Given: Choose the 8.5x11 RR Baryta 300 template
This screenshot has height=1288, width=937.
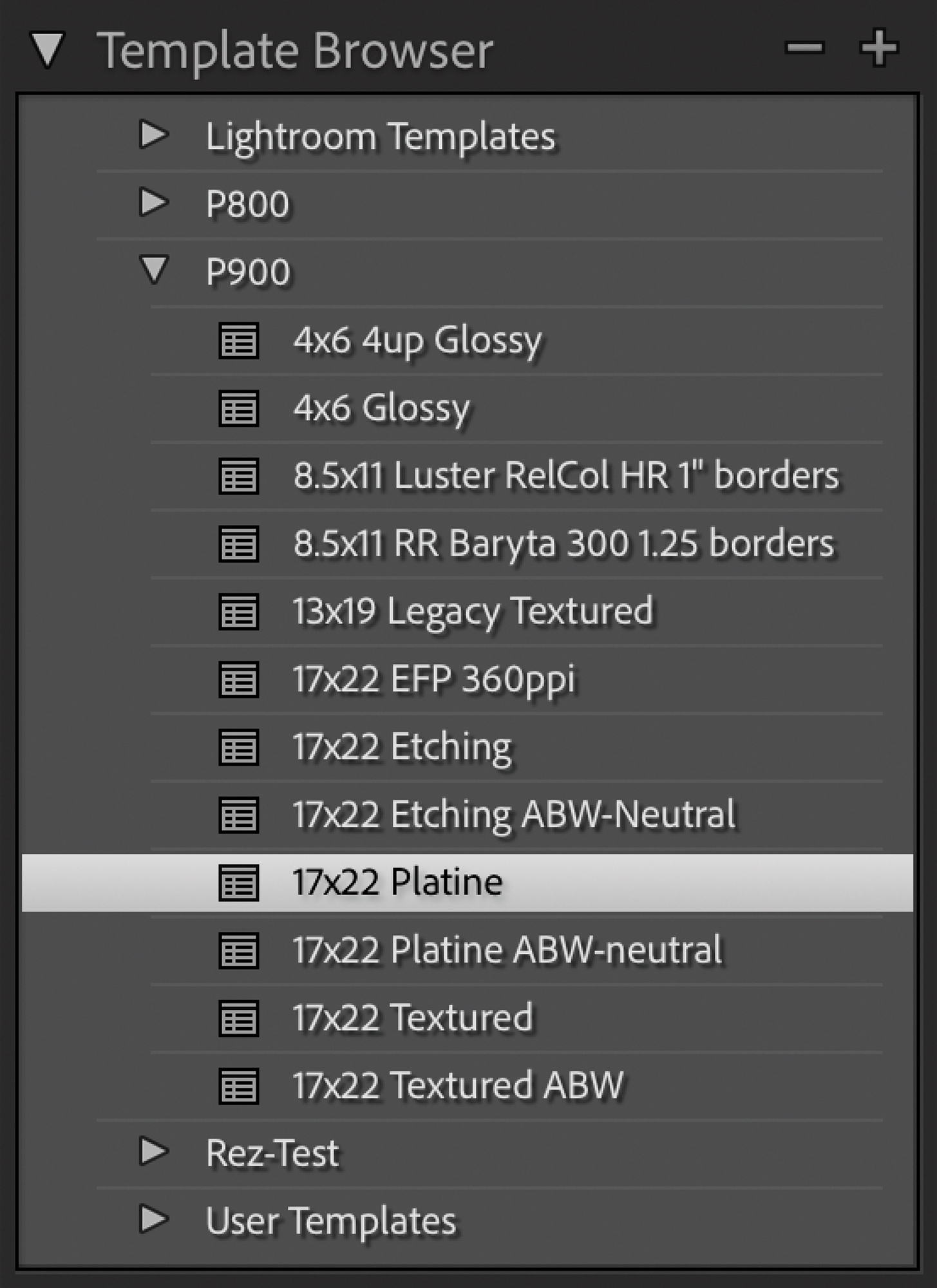Looking at the screenshot, I should coord(563,544).
